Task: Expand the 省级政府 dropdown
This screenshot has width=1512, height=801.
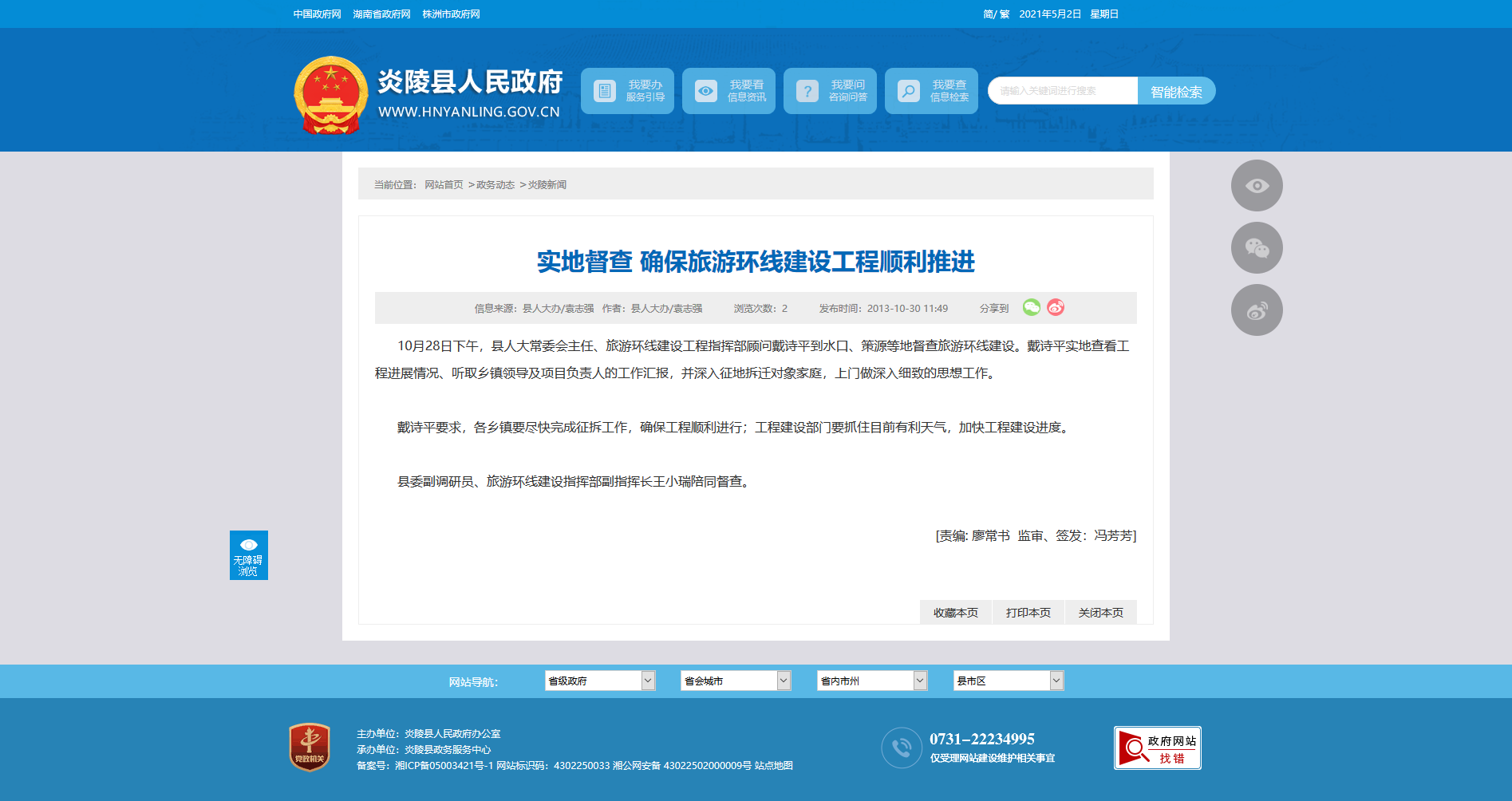Action: (x=599, y=681)
